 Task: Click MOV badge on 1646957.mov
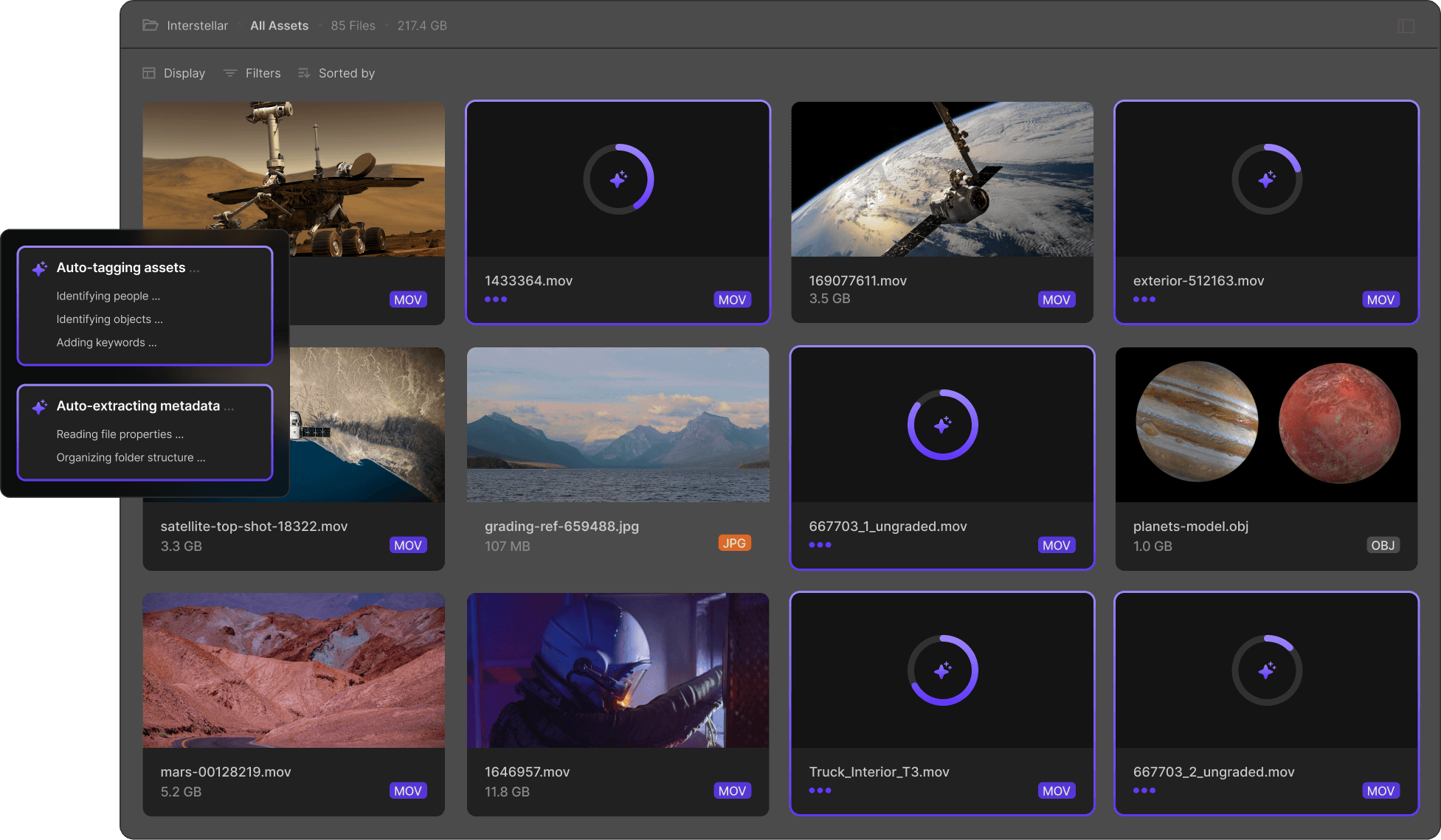click(x=732, y=791)
